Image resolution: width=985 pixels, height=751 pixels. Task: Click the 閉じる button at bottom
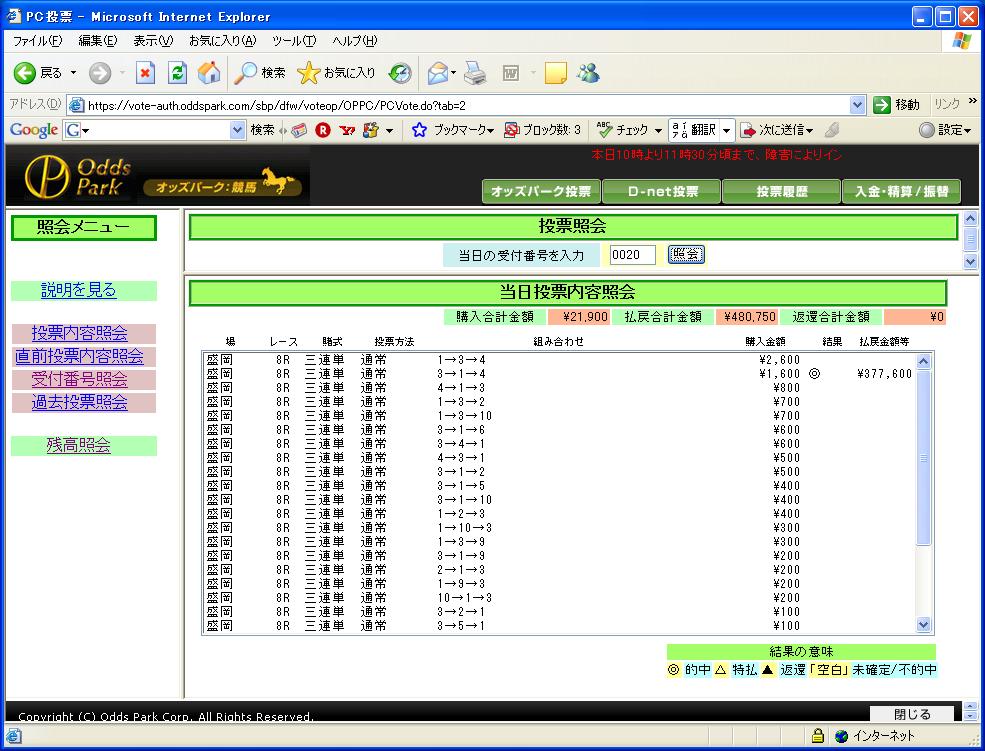coord(912,714)
